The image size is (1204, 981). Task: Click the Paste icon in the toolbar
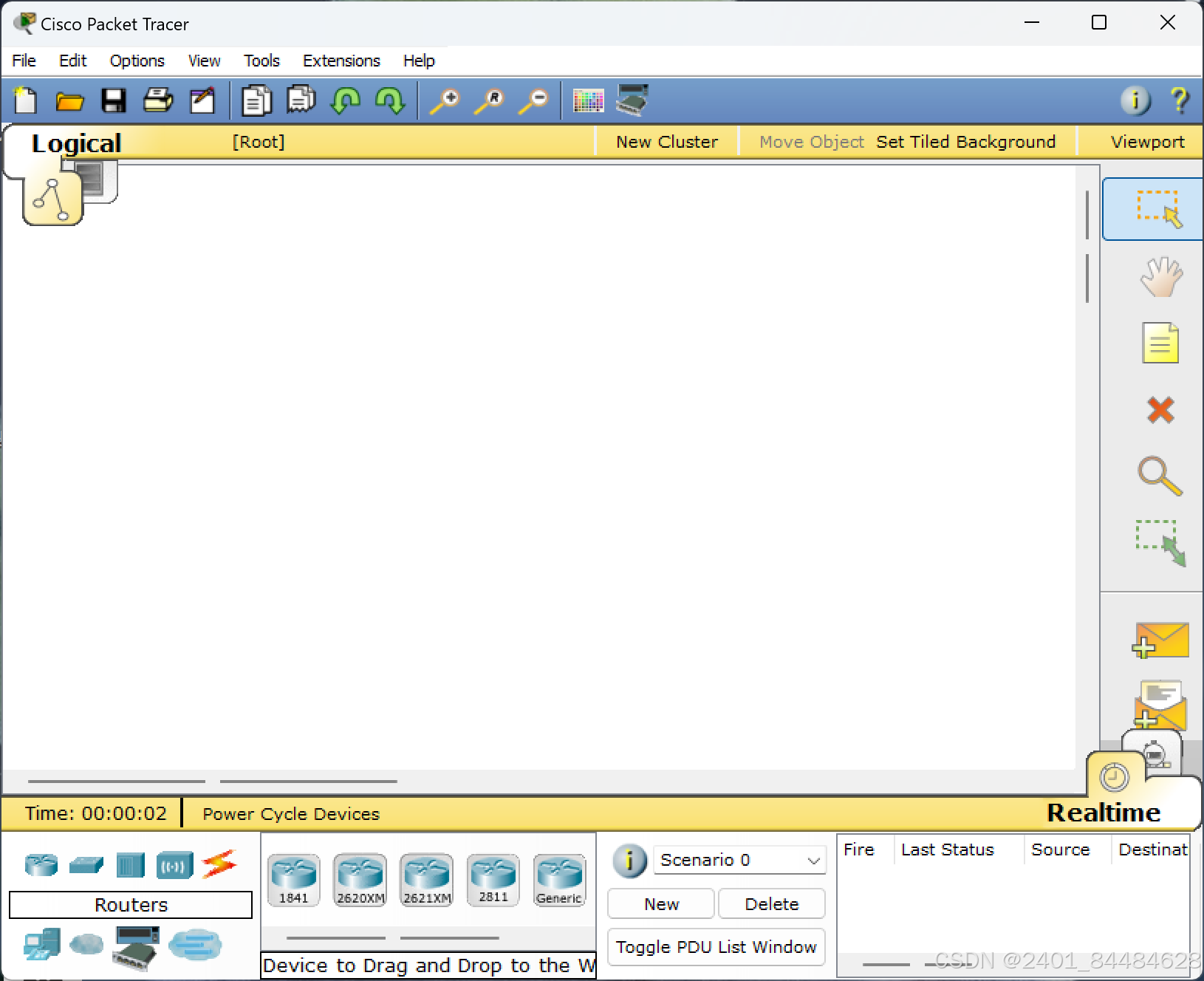click(301, 100)
